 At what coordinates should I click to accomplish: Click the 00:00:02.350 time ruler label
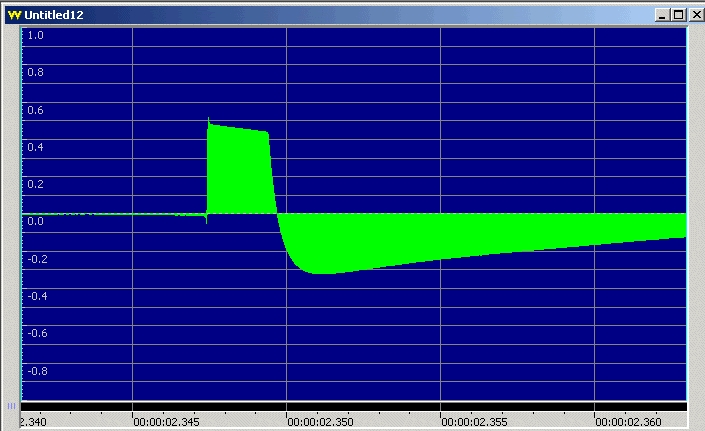pyautogui.click(x=323, y=422)
